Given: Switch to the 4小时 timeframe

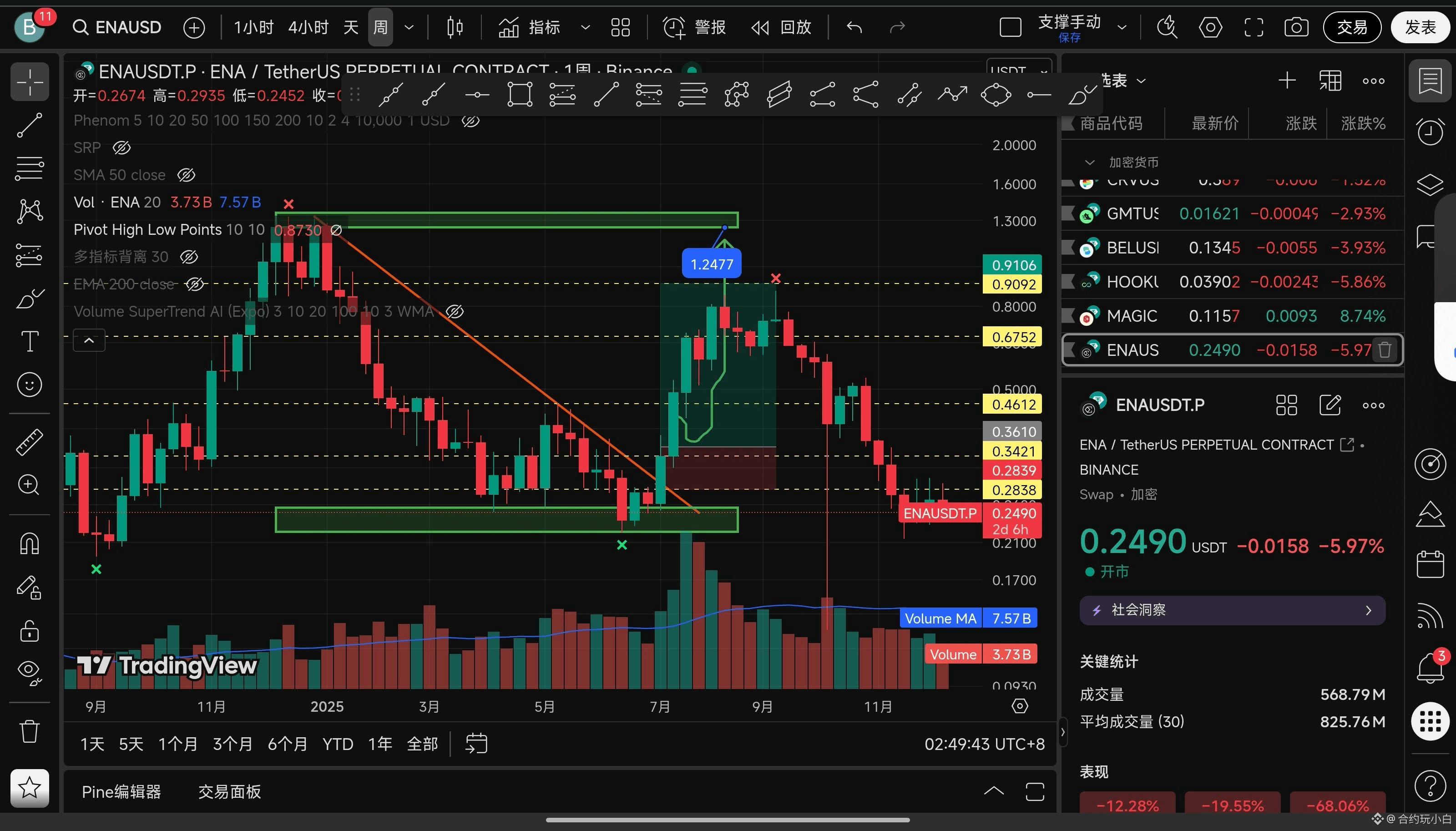Looking at the screenshot, I should pyautogui.click(x=308, y=27).
